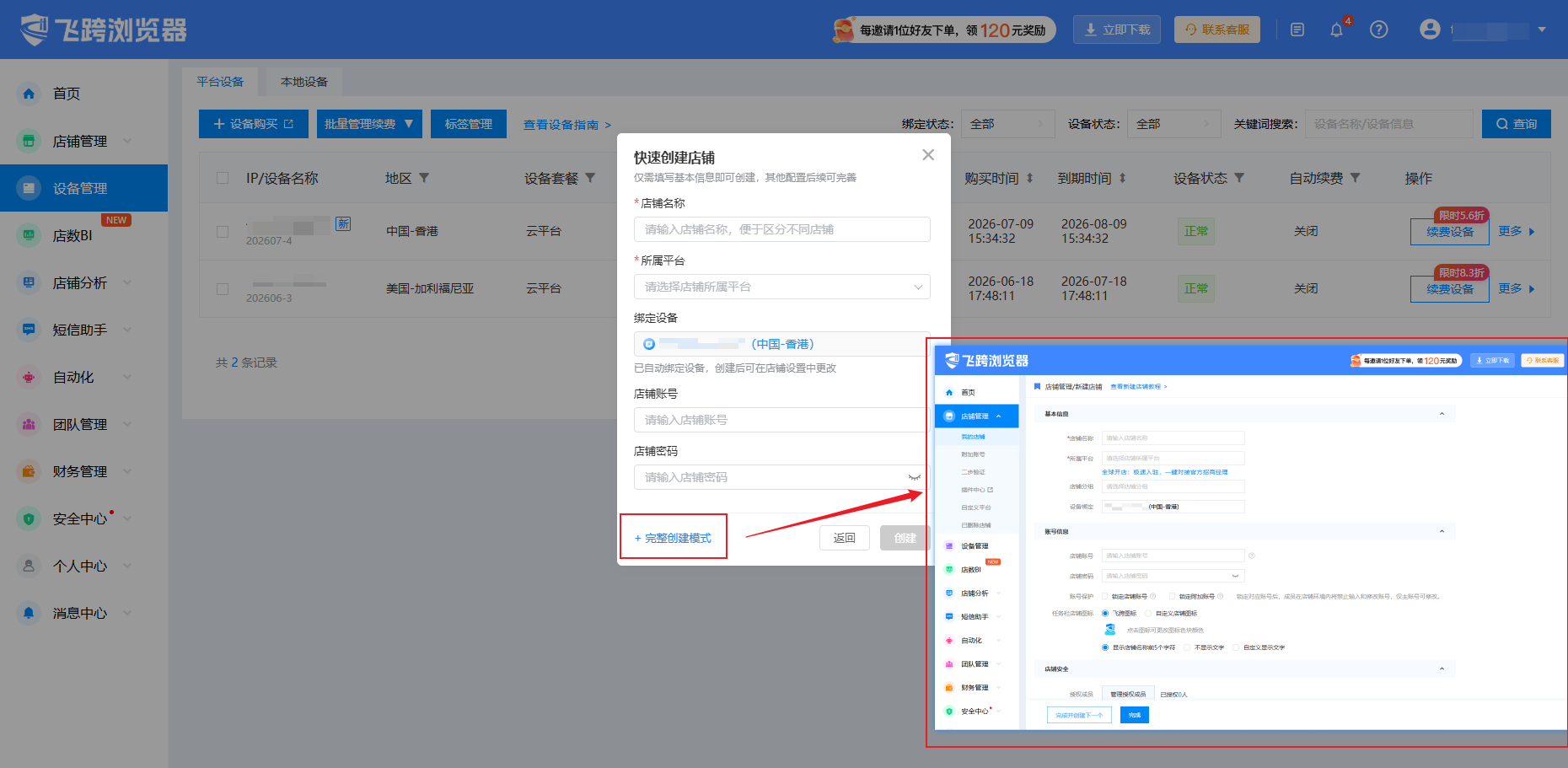
Task: Open the user account dropdown arrow
Action: click(1542, 30)
